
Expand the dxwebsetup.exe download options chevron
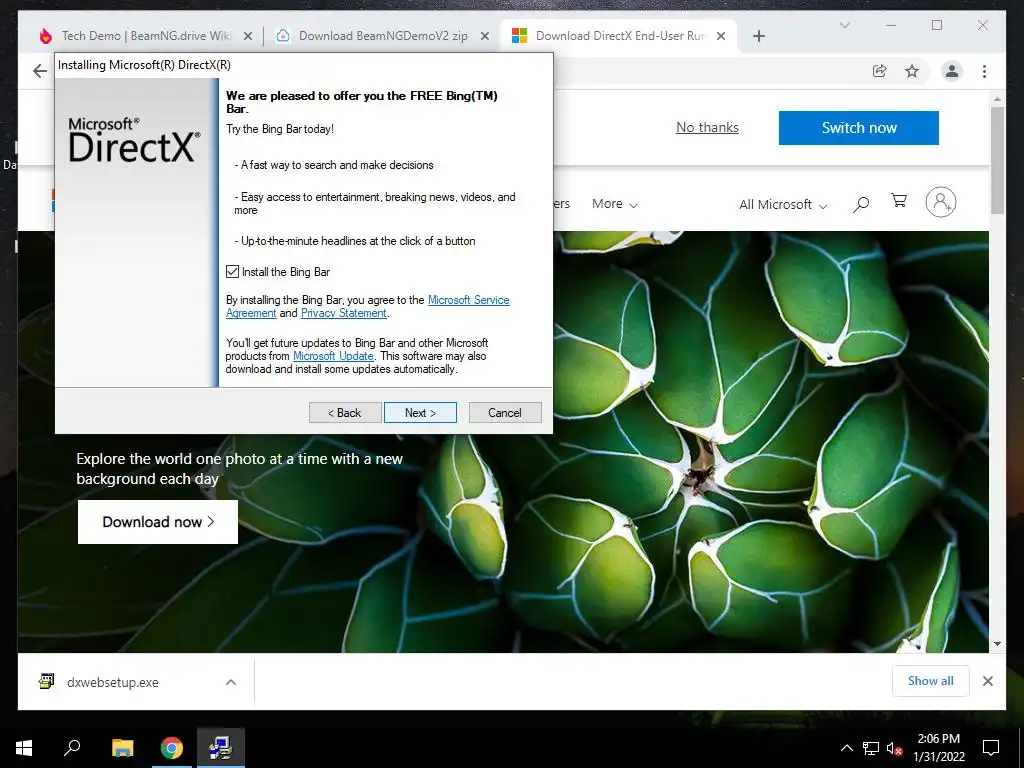pos(231,682)
